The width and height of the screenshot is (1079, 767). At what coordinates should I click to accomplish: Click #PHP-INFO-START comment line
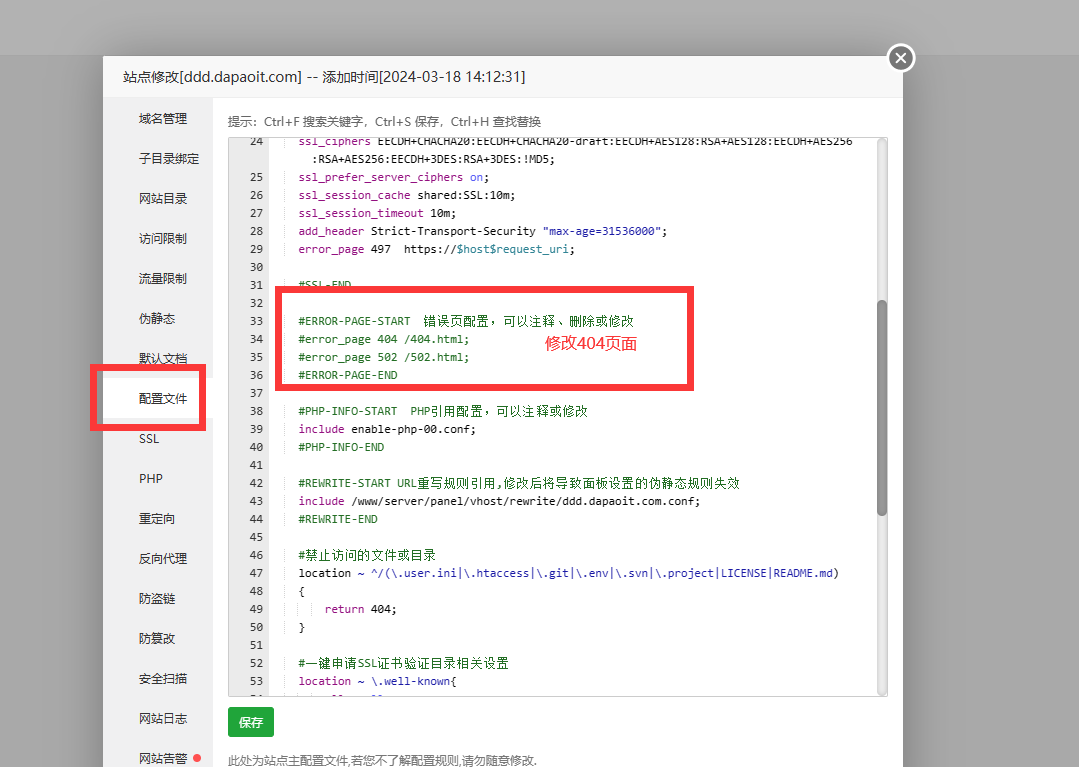point(442,411)
